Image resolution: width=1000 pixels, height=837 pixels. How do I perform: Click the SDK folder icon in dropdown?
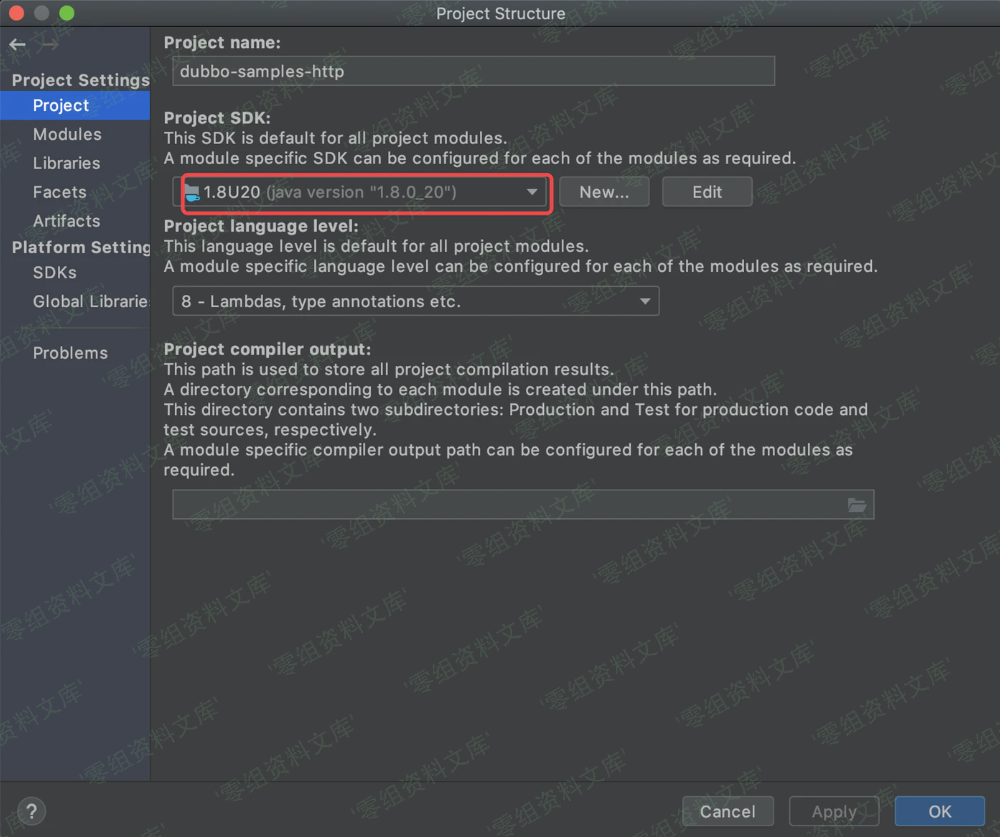(192, 192)
